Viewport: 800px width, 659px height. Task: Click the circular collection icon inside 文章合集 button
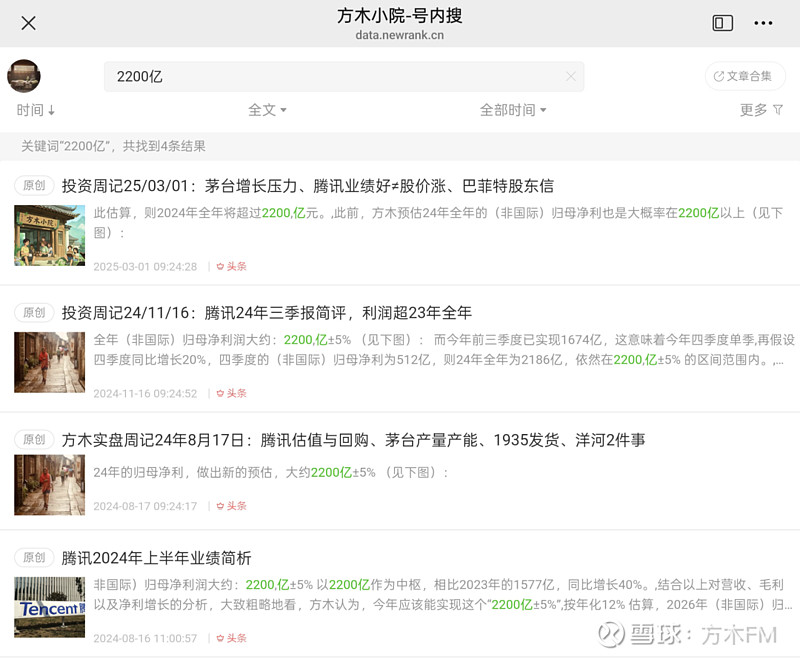[x=718, y=76]
